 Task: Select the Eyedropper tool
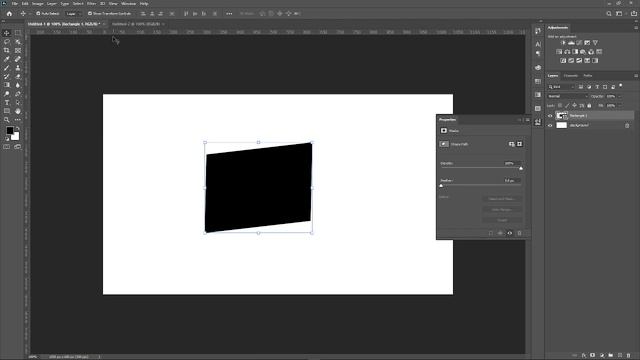coord(7,59)
